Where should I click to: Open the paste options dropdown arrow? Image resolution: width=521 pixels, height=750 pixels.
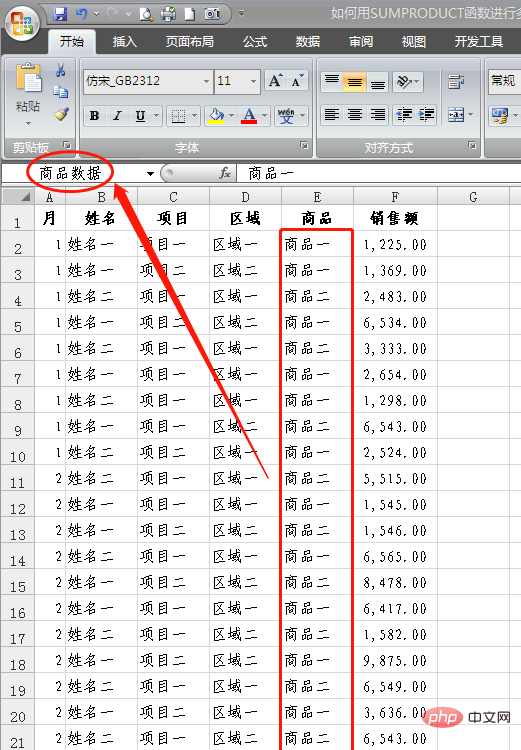point(28,123)
